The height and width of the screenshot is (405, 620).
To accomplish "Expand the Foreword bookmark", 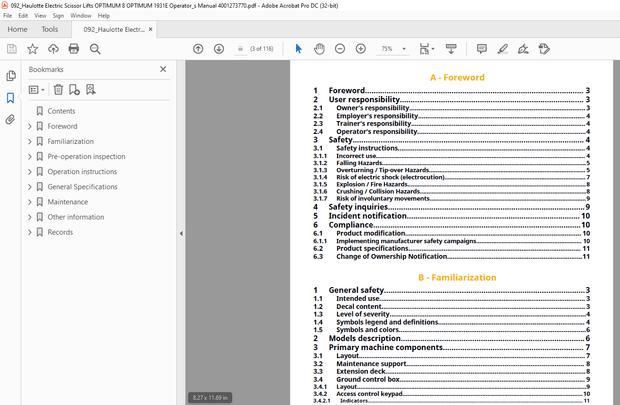I will (30, 126).
